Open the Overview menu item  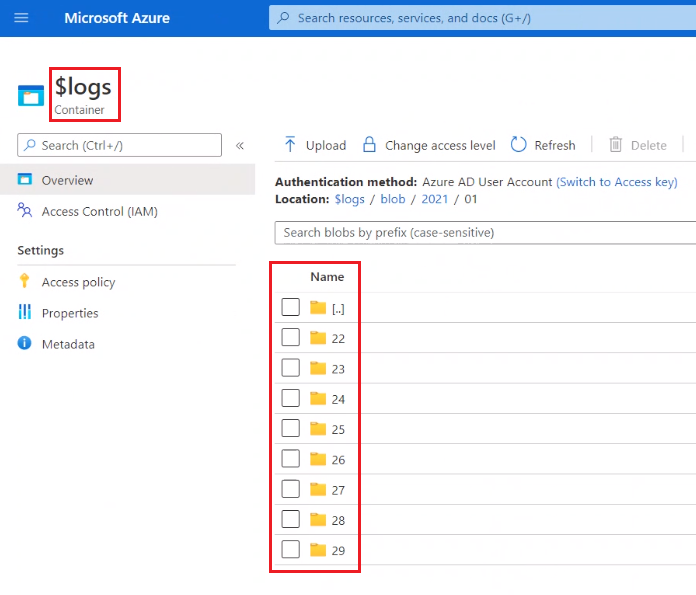[x=127, y=179]
